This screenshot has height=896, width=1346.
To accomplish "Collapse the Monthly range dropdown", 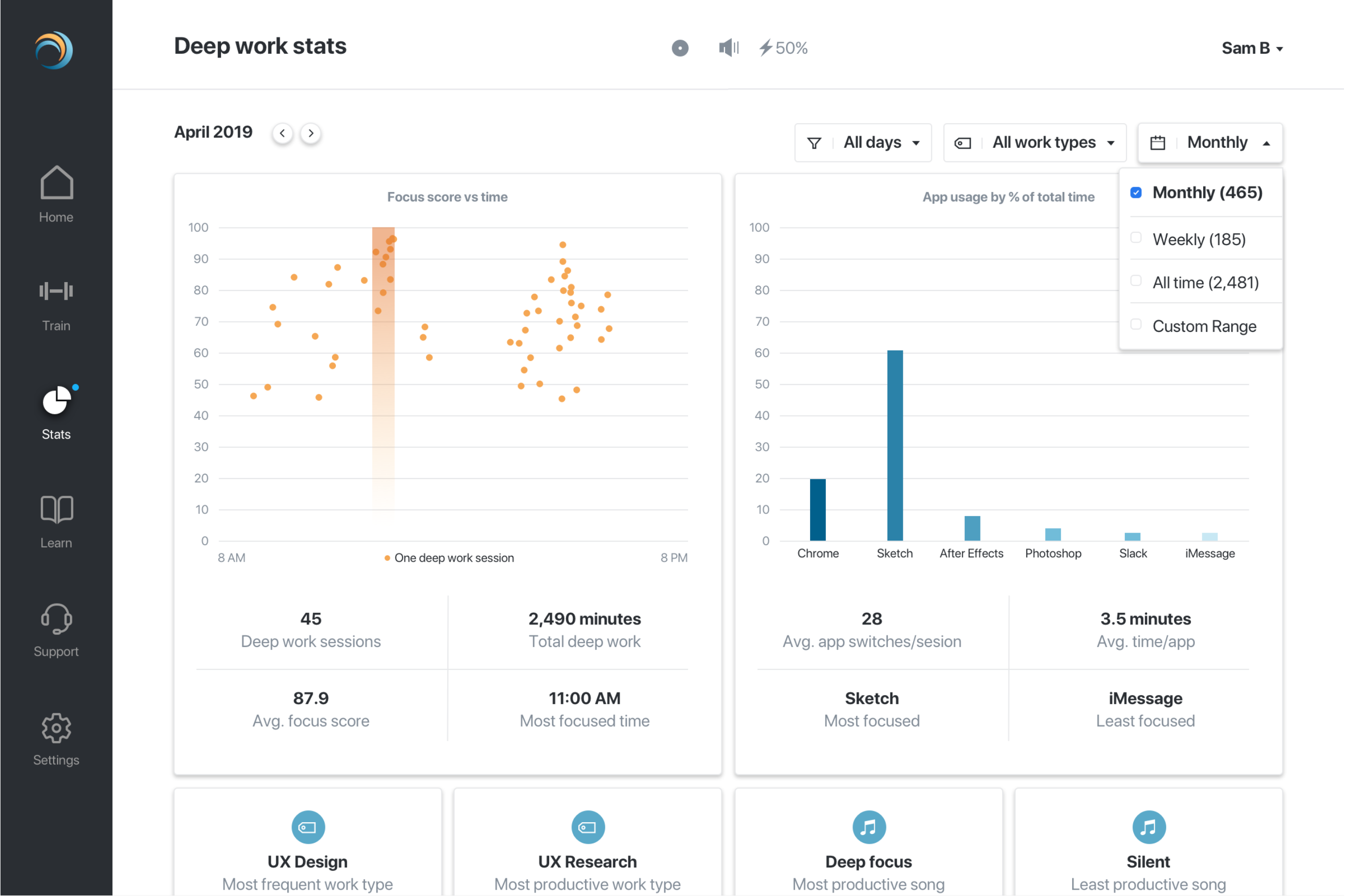I will 1210,143.
